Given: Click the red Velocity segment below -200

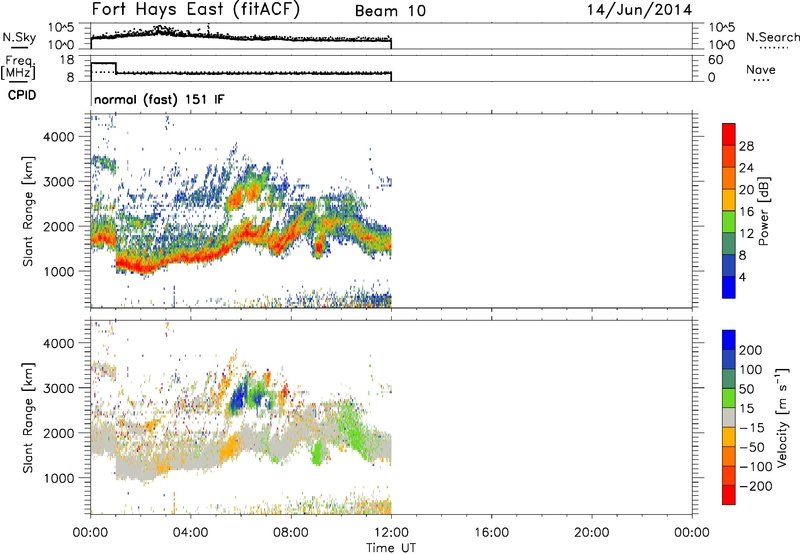Looking at the screenshot, I should coord(729,495).
